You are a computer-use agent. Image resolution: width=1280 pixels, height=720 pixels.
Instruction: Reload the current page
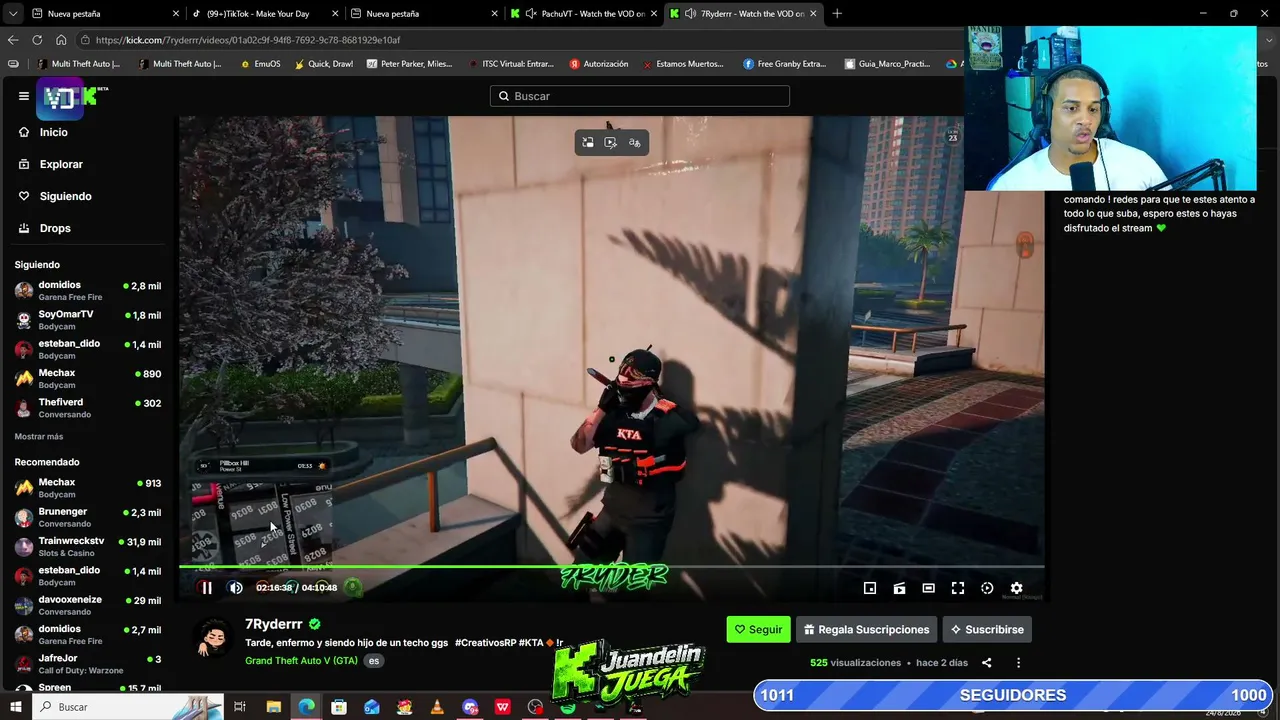pos(37,40)
